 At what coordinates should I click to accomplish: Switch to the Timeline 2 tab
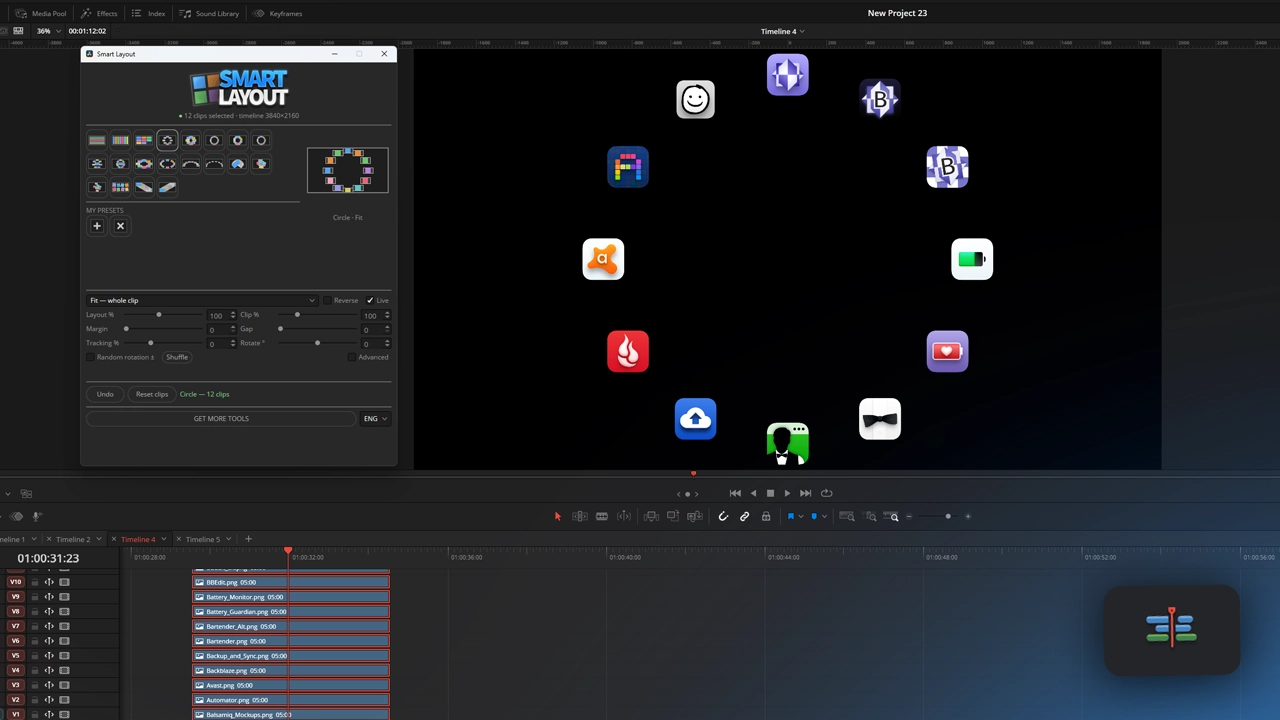(72, 540)
